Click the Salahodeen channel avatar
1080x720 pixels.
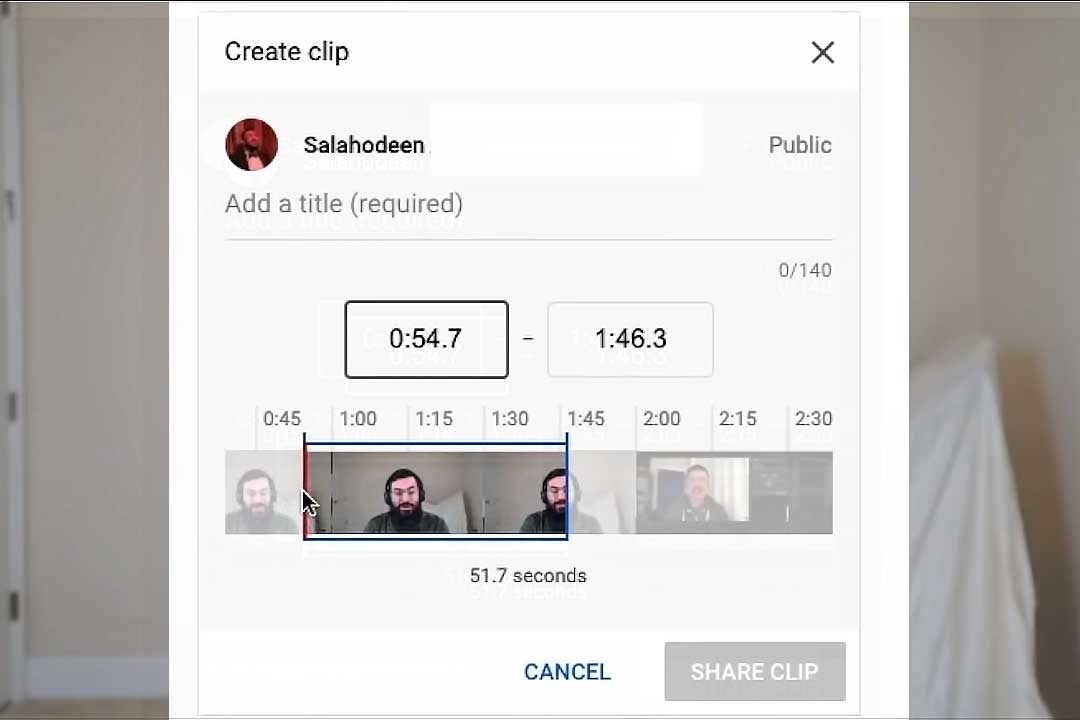(251, 145)
